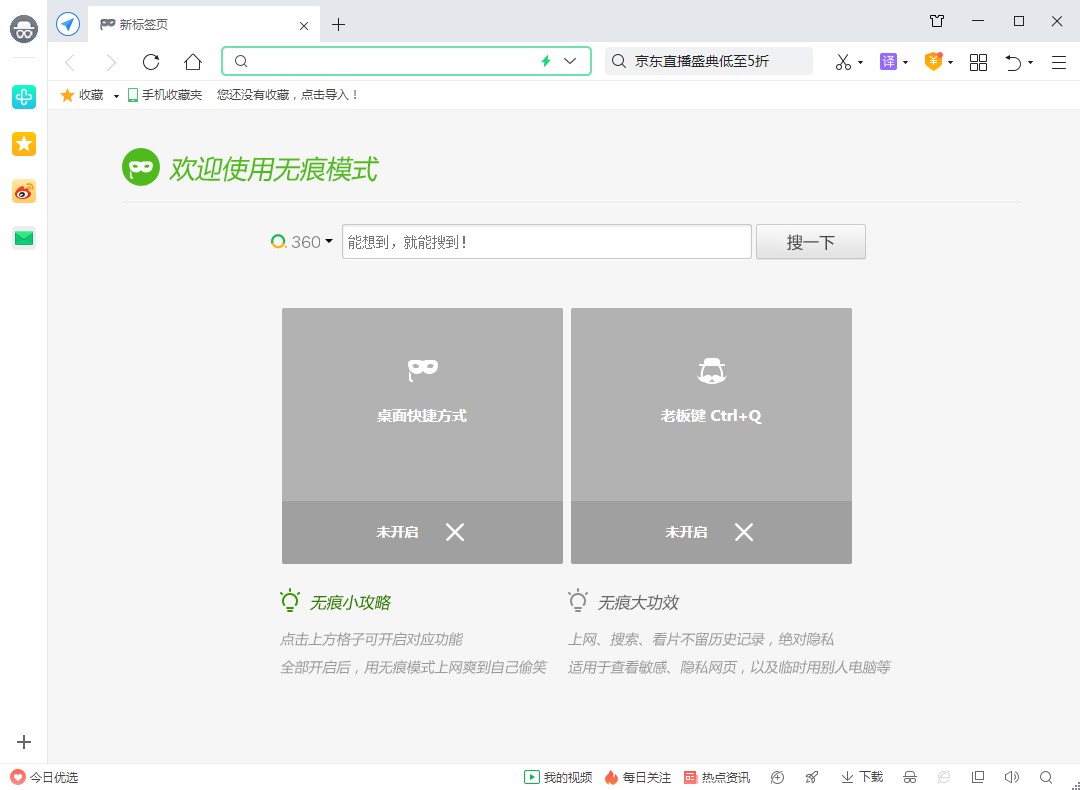Open 我的视频 in the status bar

pyautogui.click(x=556, y=777)
